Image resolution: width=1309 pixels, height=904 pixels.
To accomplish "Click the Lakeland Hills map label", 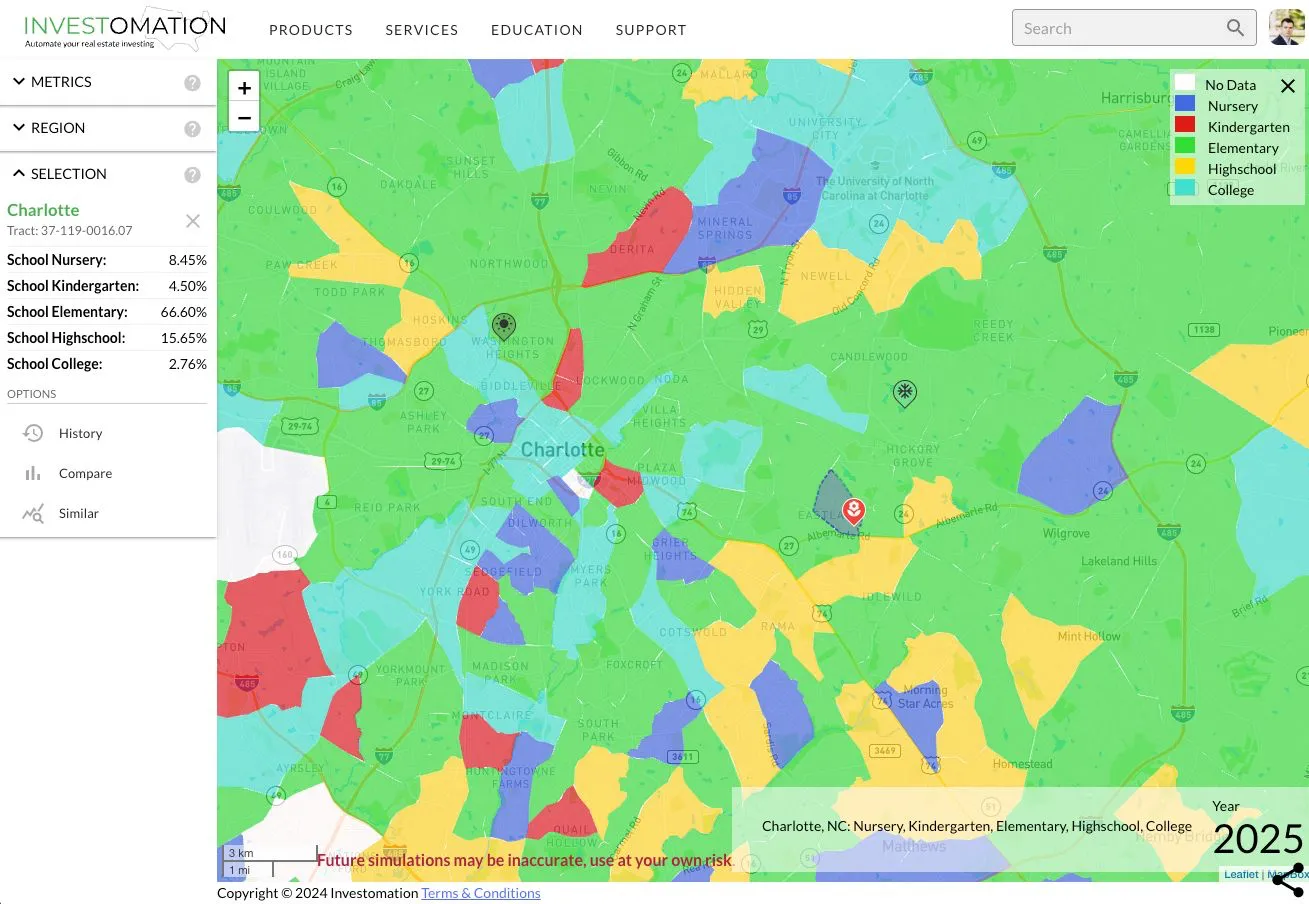I will pos(1119,561).
